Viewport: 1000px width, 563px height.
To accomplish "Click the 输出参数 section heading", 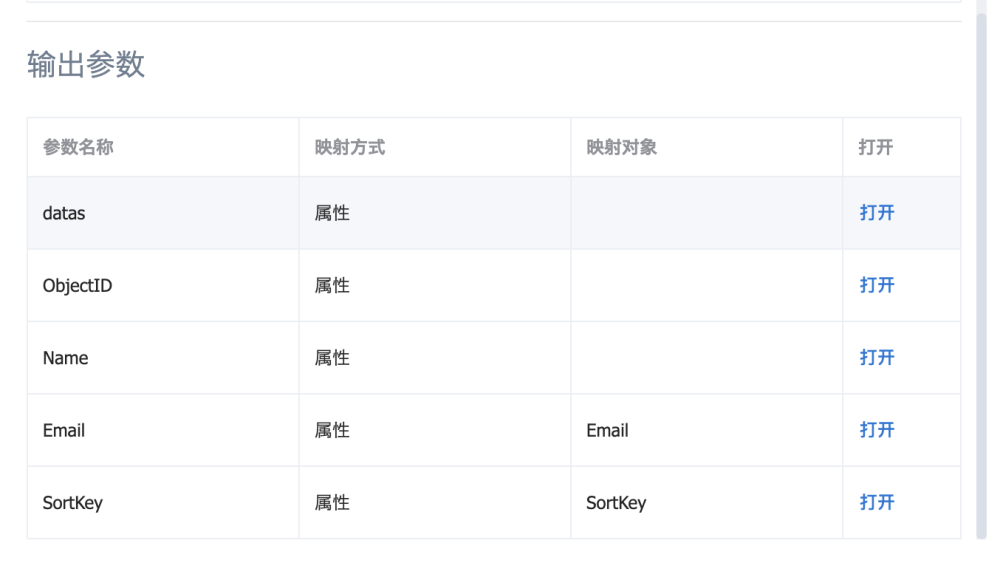I will pyautogui.click(x=86, y=65).
